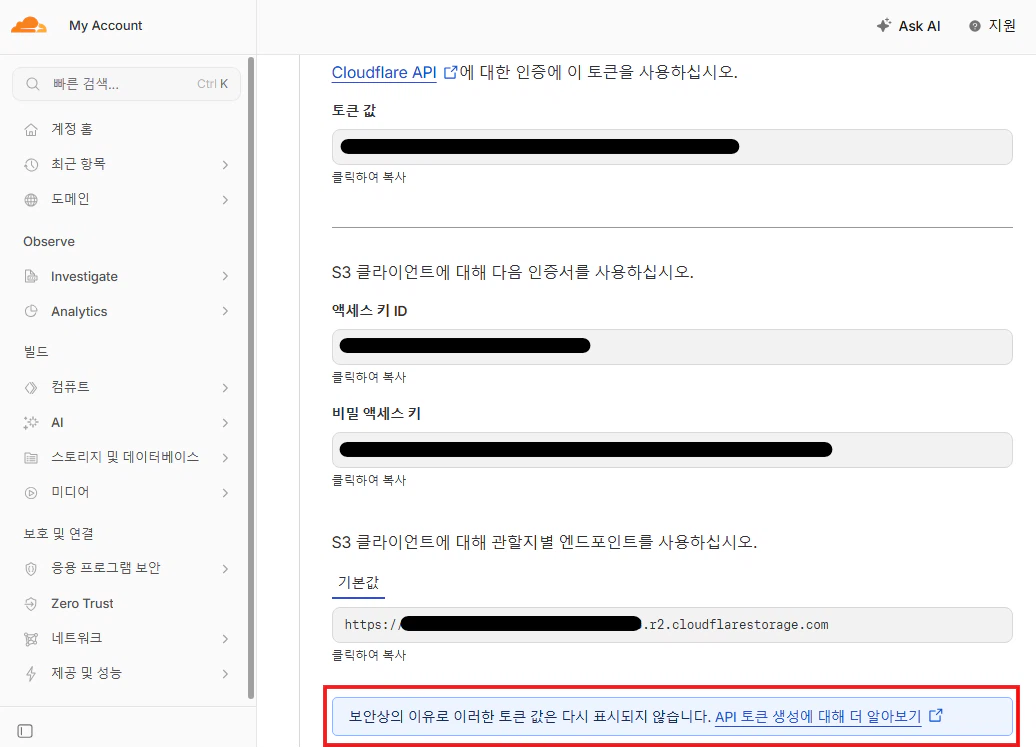The image size is (1036, 748).
Task: Expand the 최근 항목 chevron
Action: point(225,165)
